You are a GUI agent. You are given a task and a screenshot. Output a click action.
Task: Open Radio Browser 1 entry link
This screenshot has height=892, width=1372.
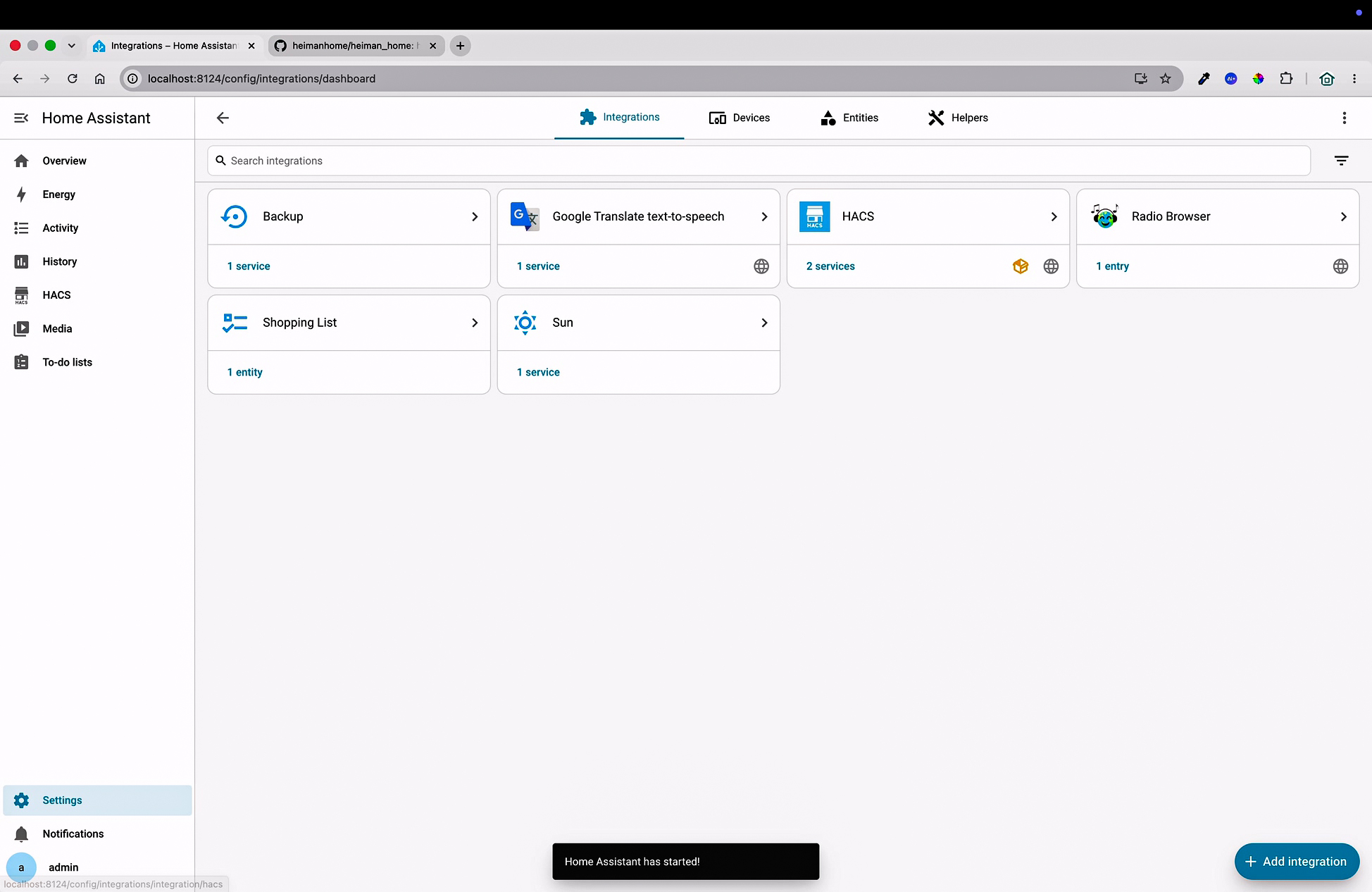(1112, 266)
